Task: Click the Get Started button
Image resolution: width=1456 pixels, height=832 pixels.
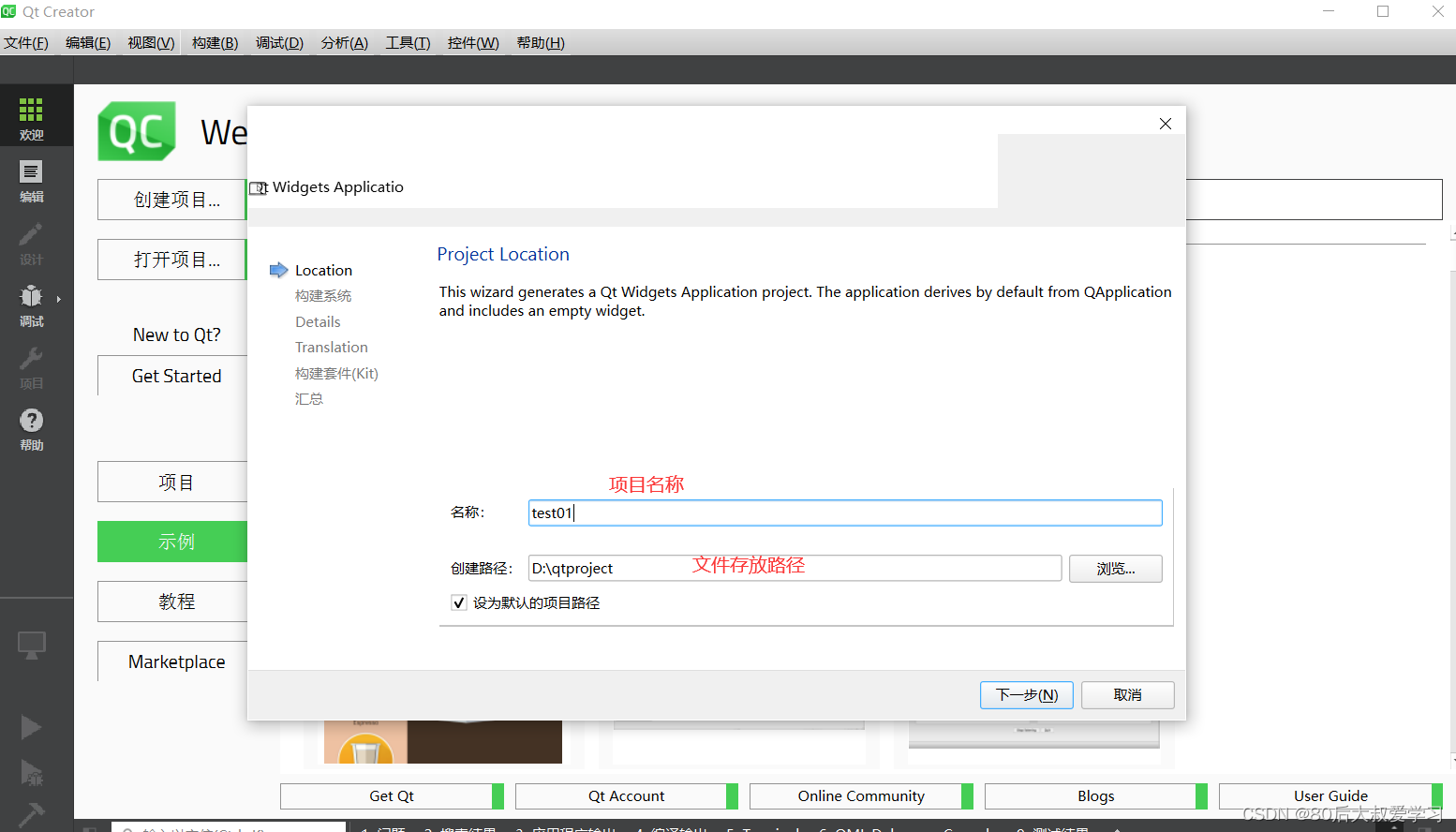Action: point(173,376)
